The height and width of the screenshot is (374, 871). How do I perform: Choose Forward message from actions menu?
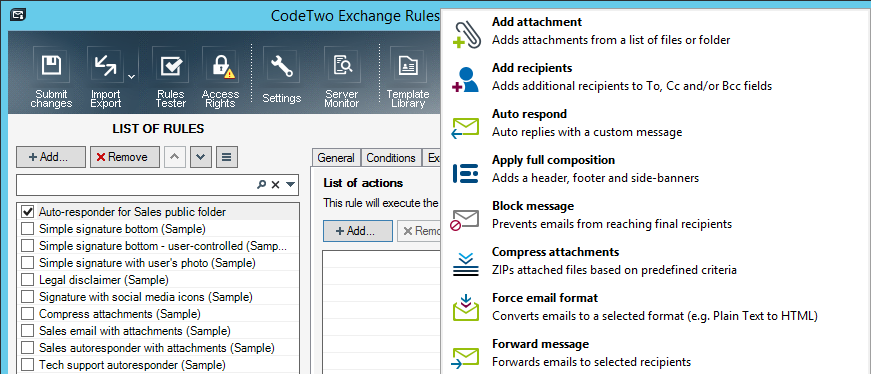655,353
